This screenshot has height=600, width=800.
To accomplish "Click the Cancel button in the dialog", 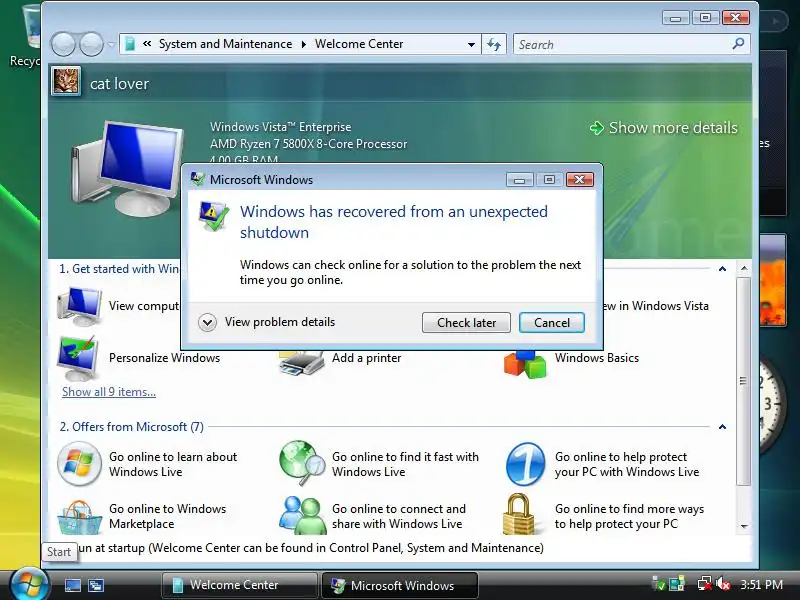I will coord(552,322).
